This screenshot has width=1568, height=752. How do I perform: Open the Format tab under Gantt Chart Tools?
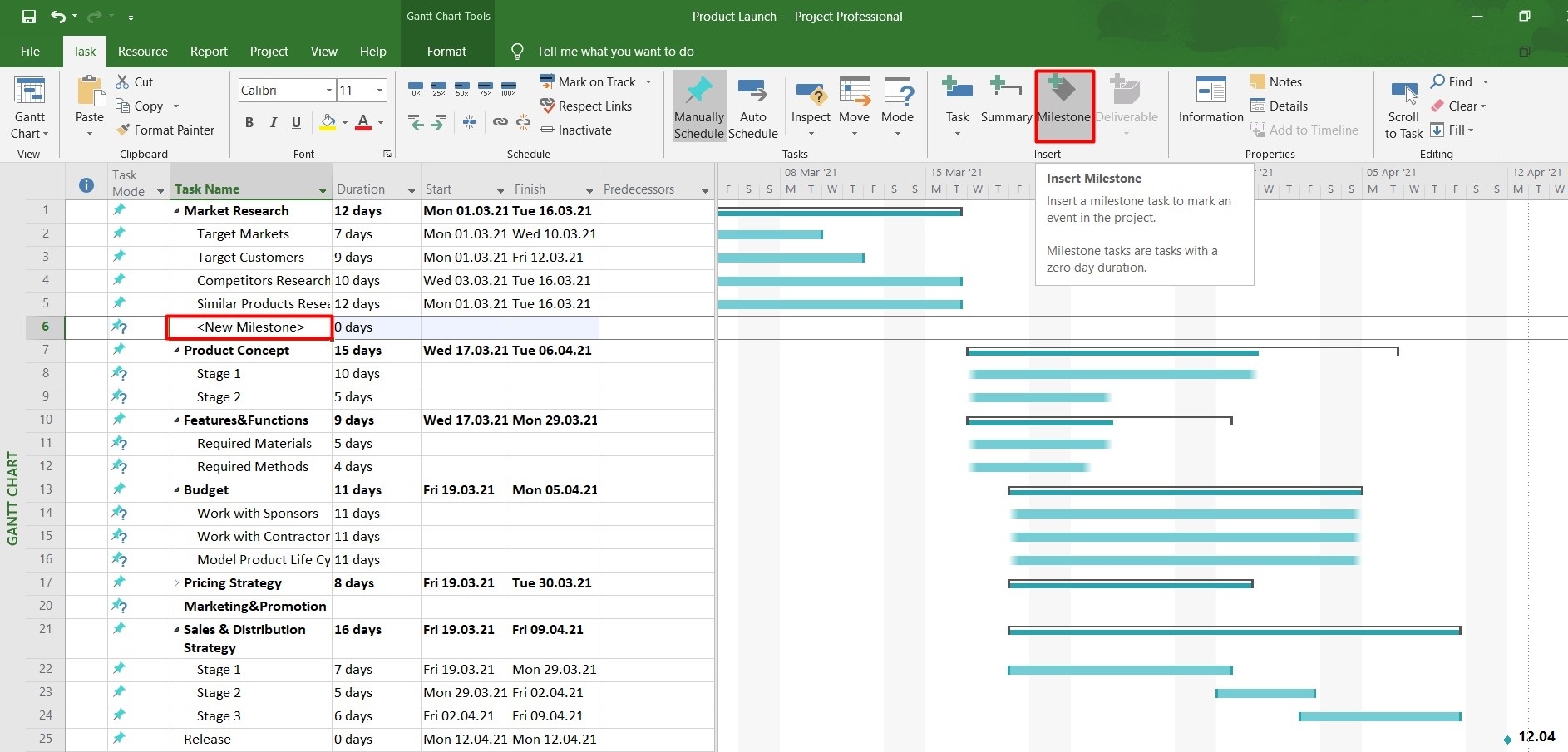tap(446, 51)
